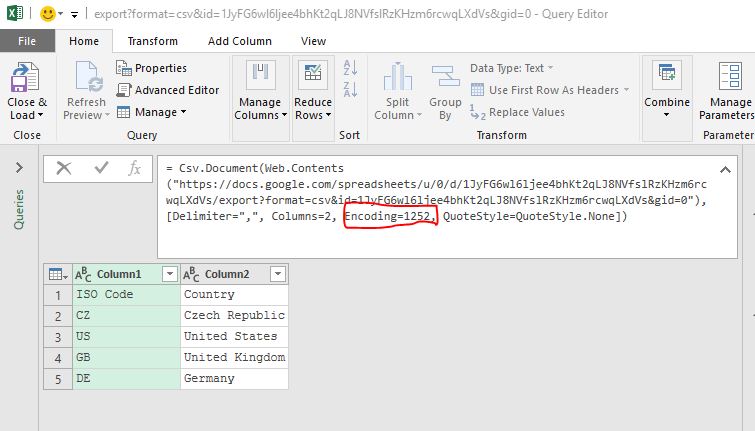Screen dimensions: 755x431
Task: Select row number 3
Action: [x=58, y=337]
